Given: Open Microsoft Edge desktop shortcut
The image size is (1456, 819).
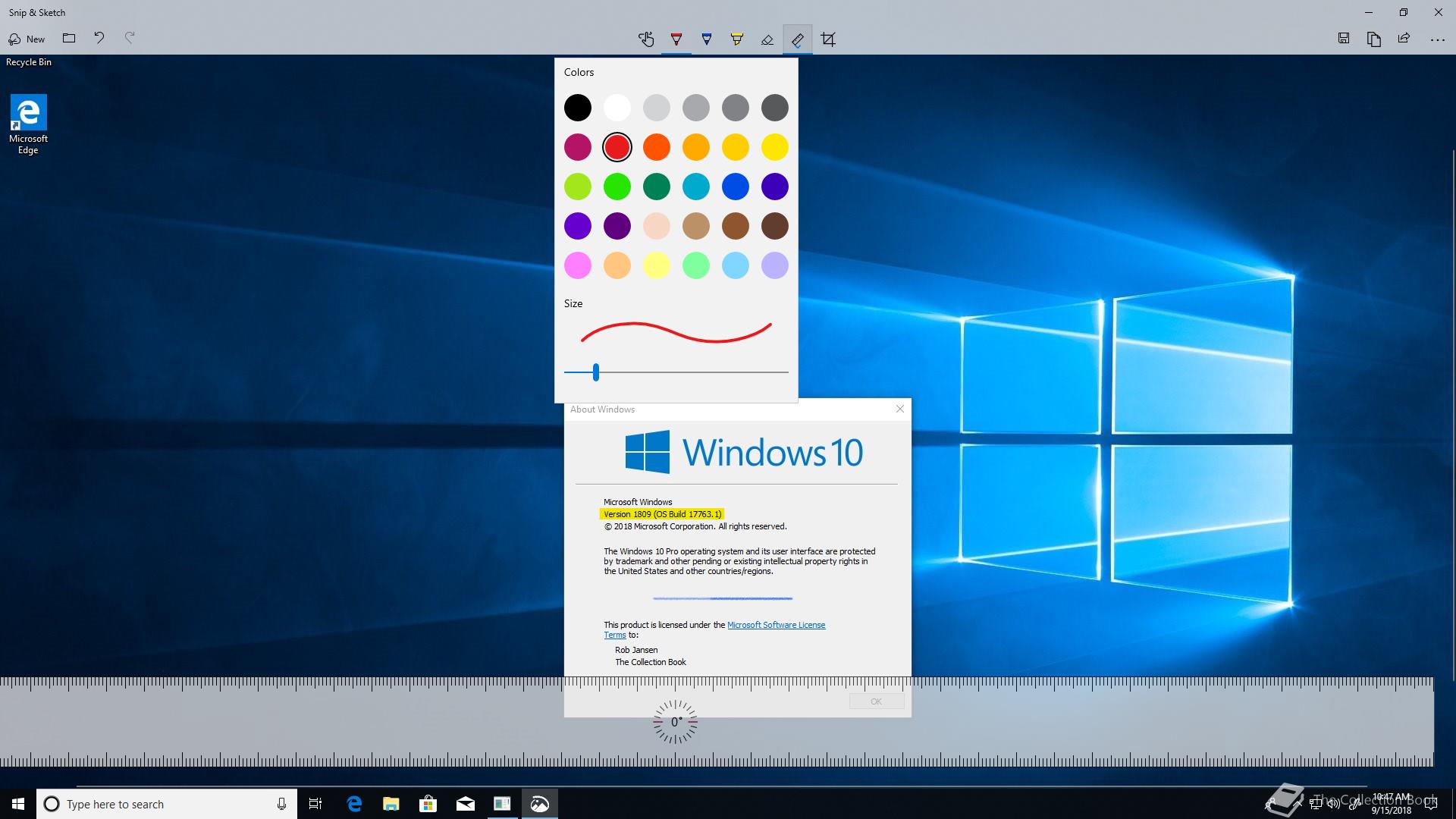Looking at the screenshot, I should 28,124.
